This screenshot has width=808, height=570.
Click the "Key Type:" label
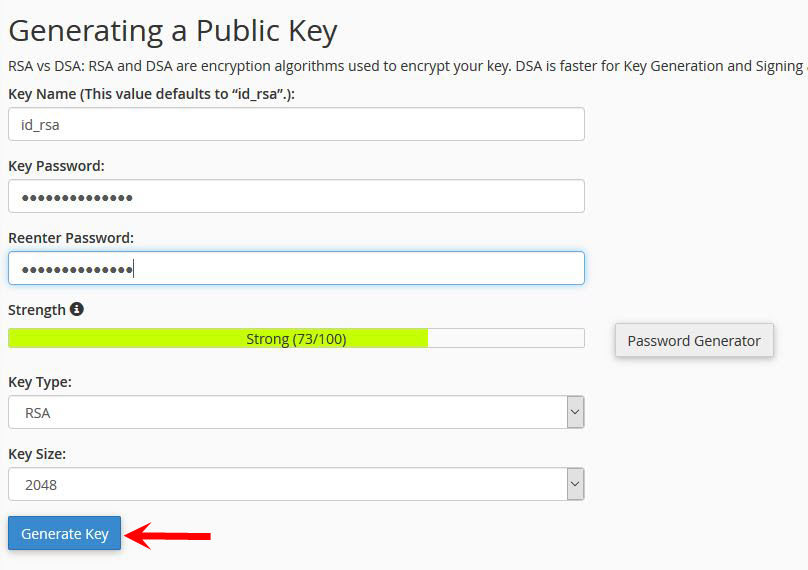click(40, 382)
